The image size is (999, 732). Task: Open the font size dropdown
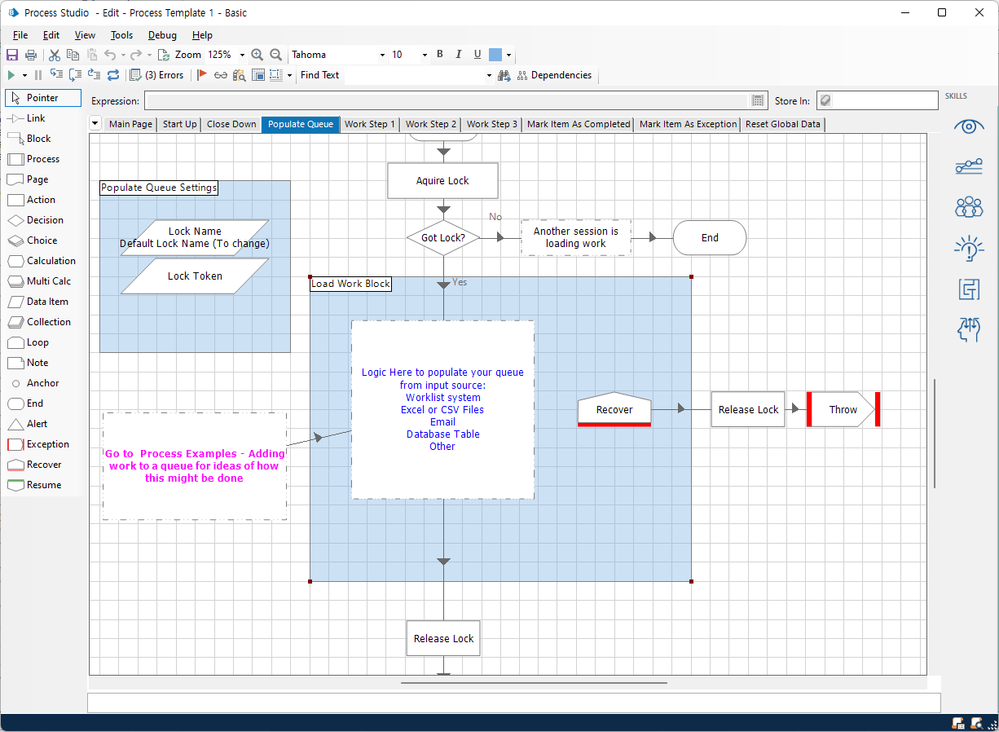tap(424, 55)
